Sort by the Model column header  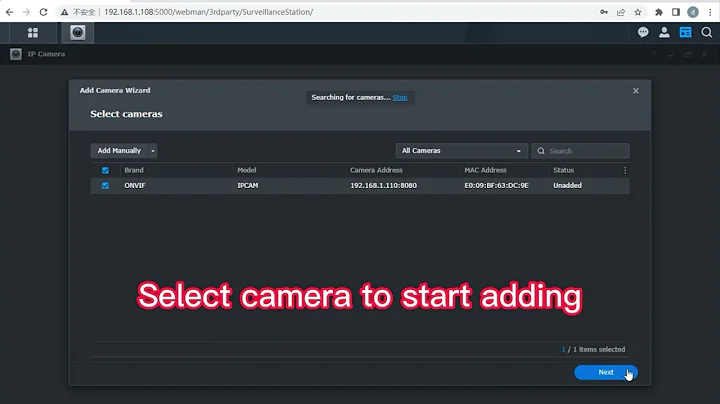click(247, 170)
